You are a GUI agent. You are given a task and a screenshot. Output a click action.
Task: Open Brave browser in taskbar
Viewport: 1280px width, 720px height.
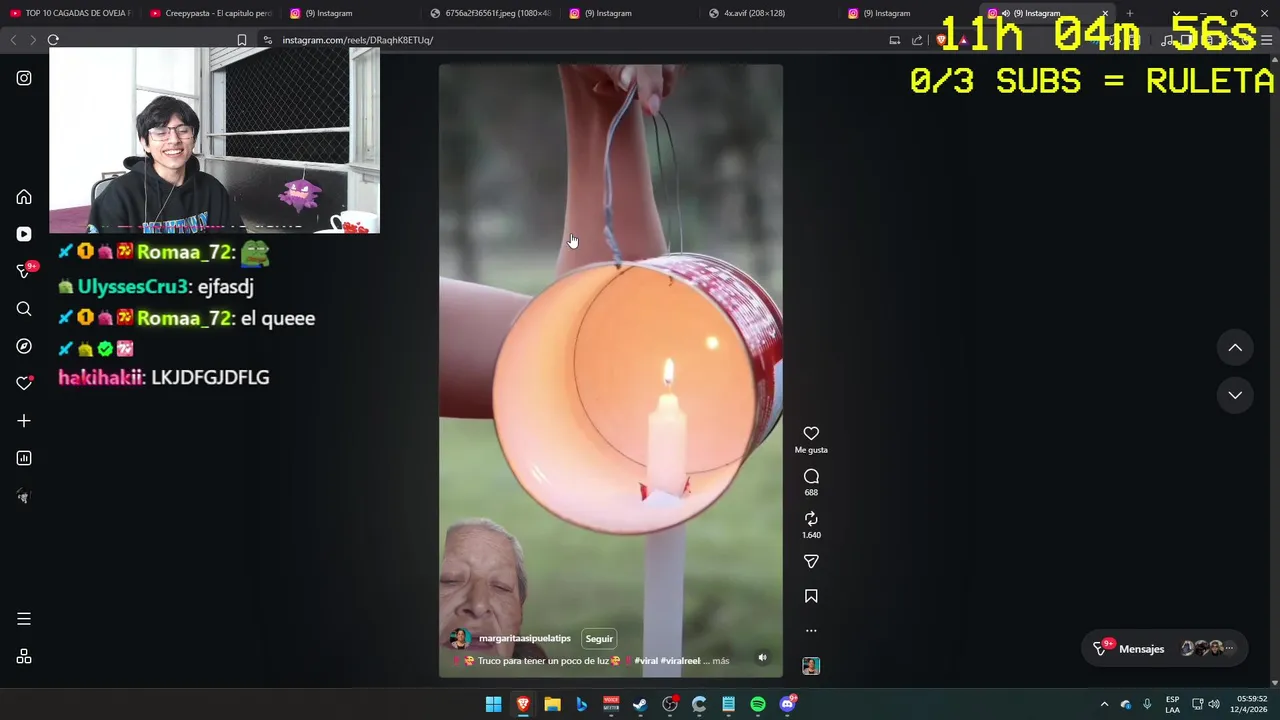[x=523, y=704]
